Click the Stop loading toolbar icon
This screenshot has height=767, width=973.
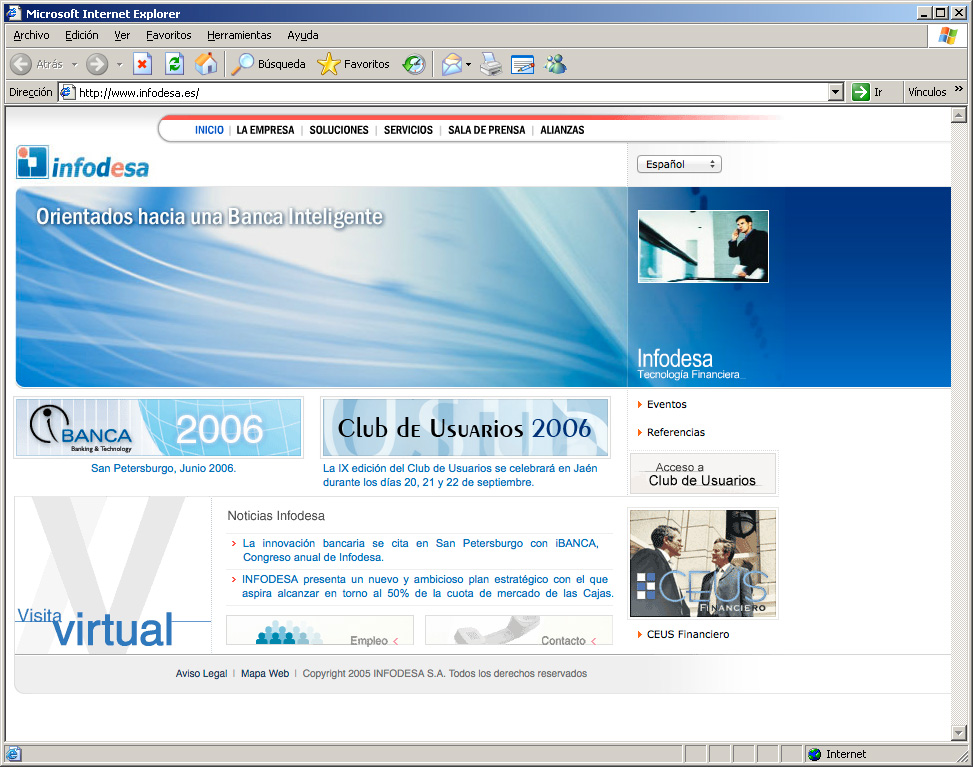pyautogui.click(x=142, y=64)
